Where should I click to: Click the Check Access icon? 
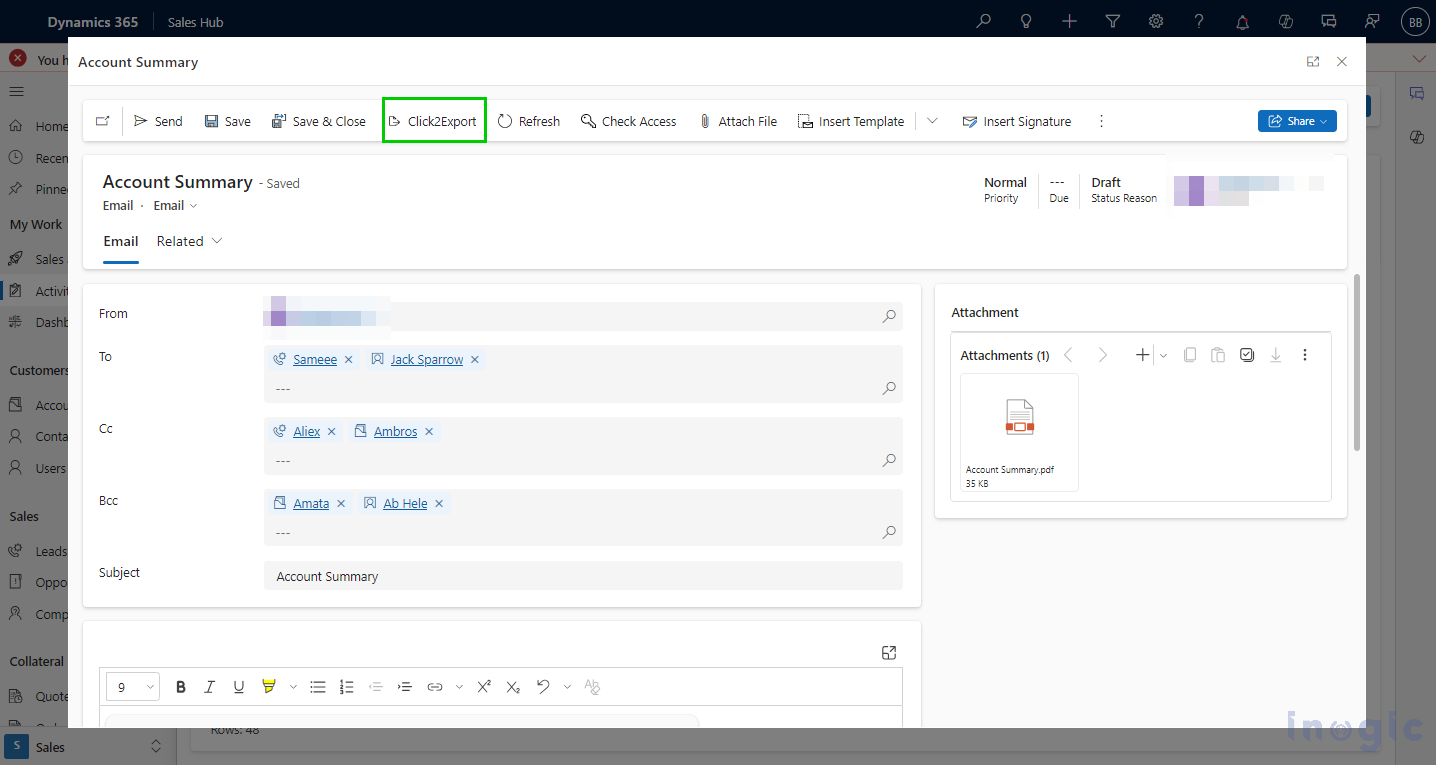[588, 121]
